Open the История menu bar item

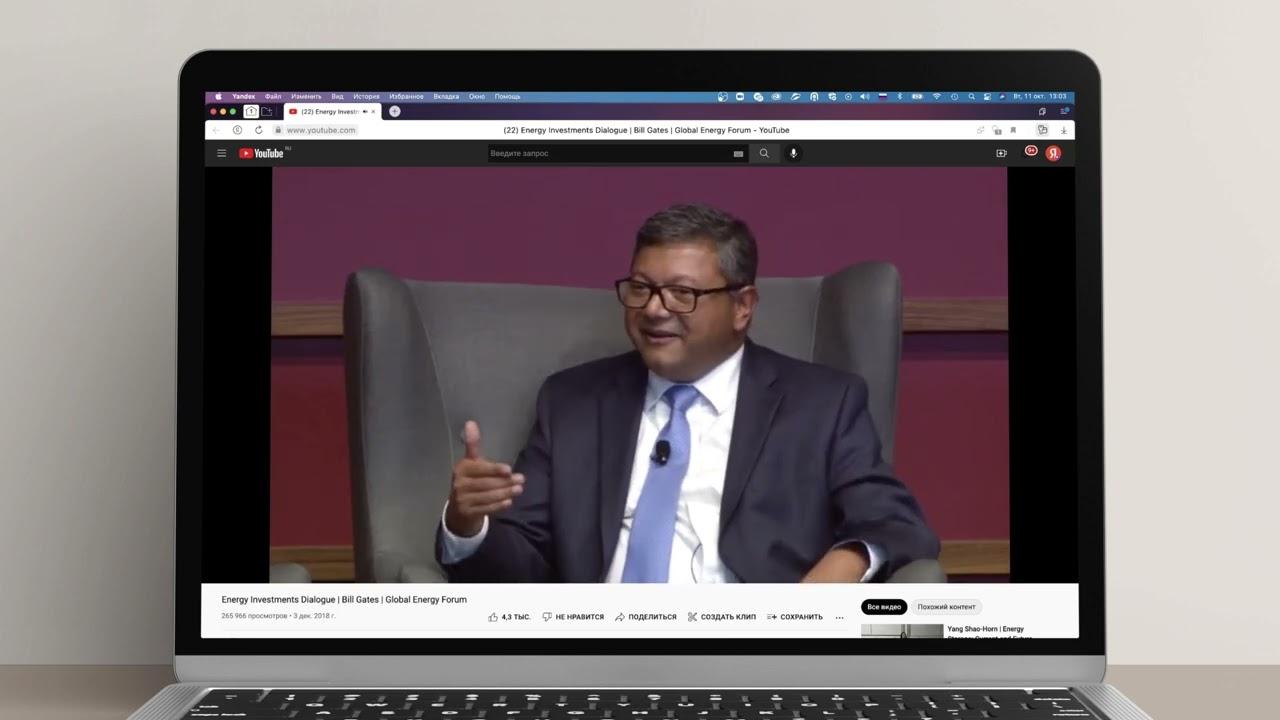coord(366,97)
